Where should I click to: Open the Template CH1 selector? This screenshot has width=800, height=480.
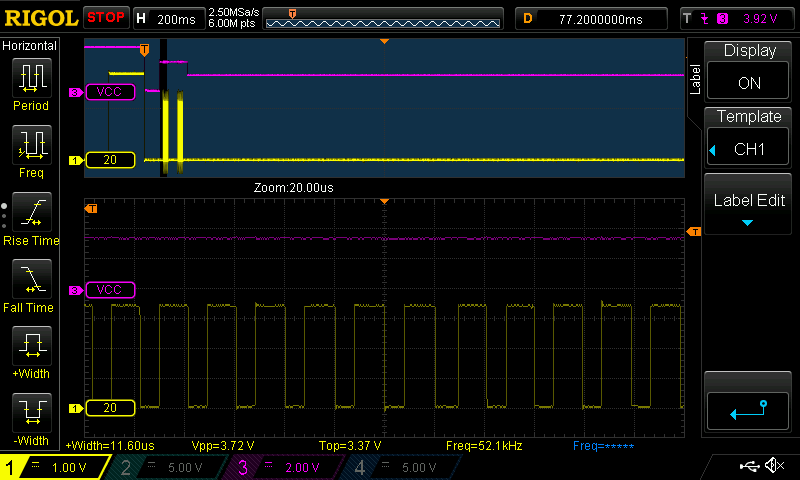coord(749,138)
